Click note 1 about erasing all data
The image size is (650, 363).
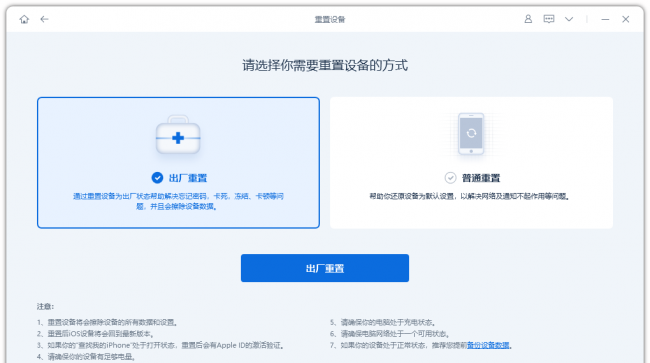pyautogui.click(x=107, y=322)
